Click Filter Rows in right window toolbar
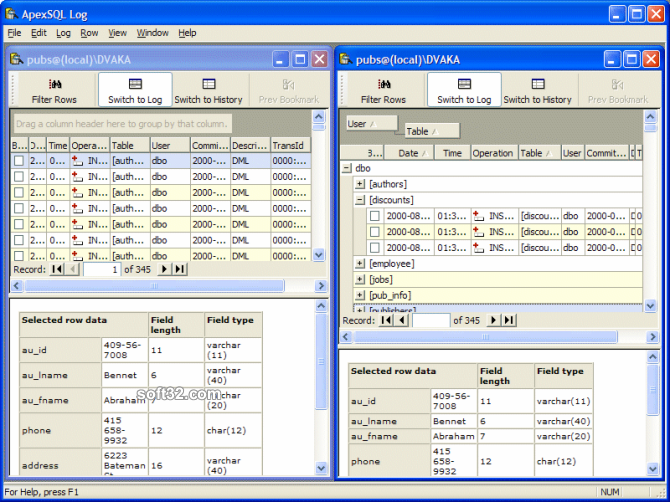 pos(383,91)
